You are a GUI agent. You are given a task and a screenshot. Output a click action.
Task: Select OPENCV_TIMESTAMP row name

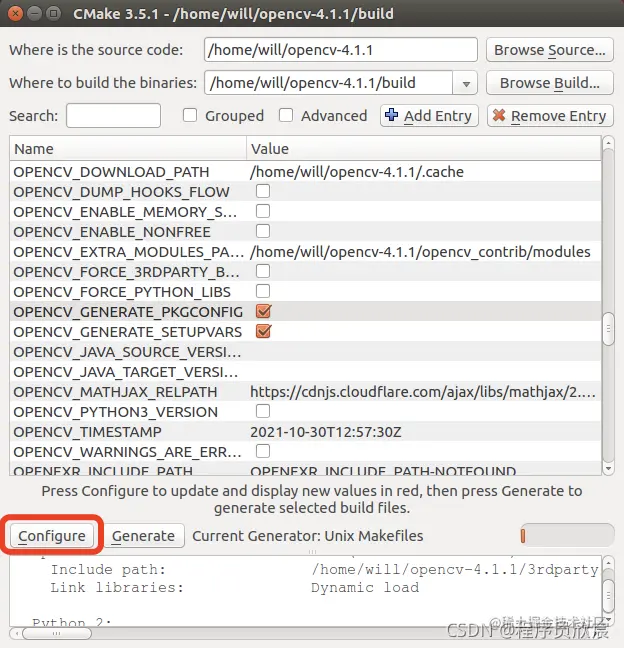click(87, 432)
